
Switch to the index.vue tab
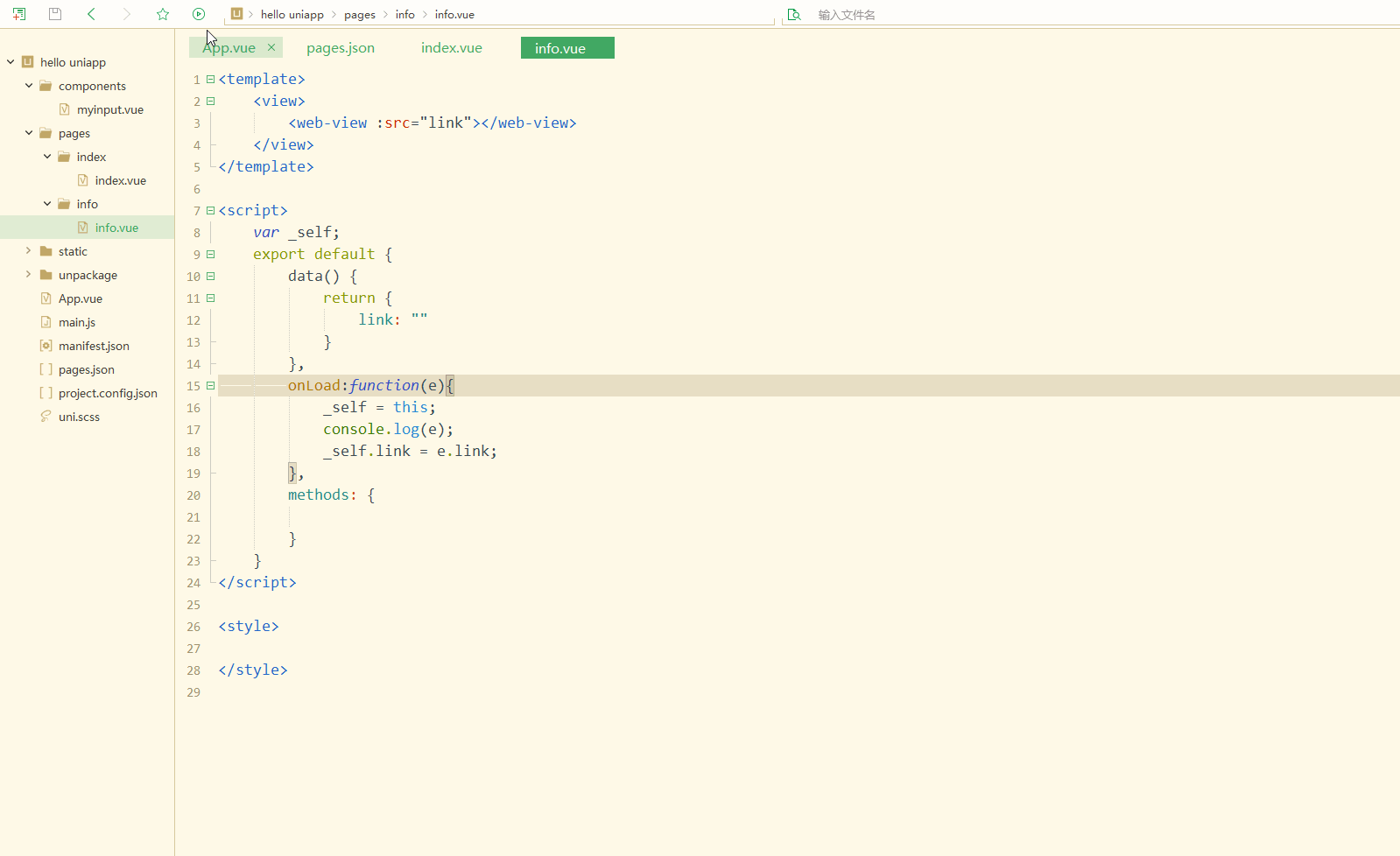(452, 48)
